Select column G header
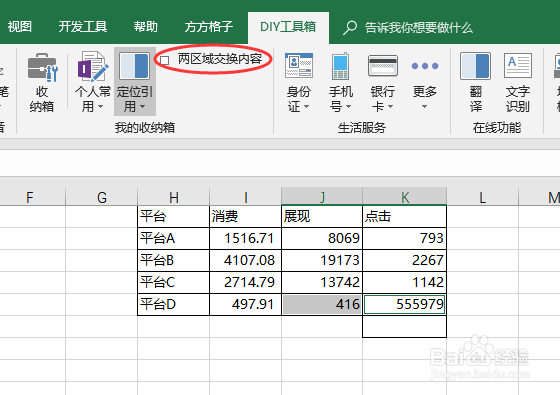 [102, 197]
